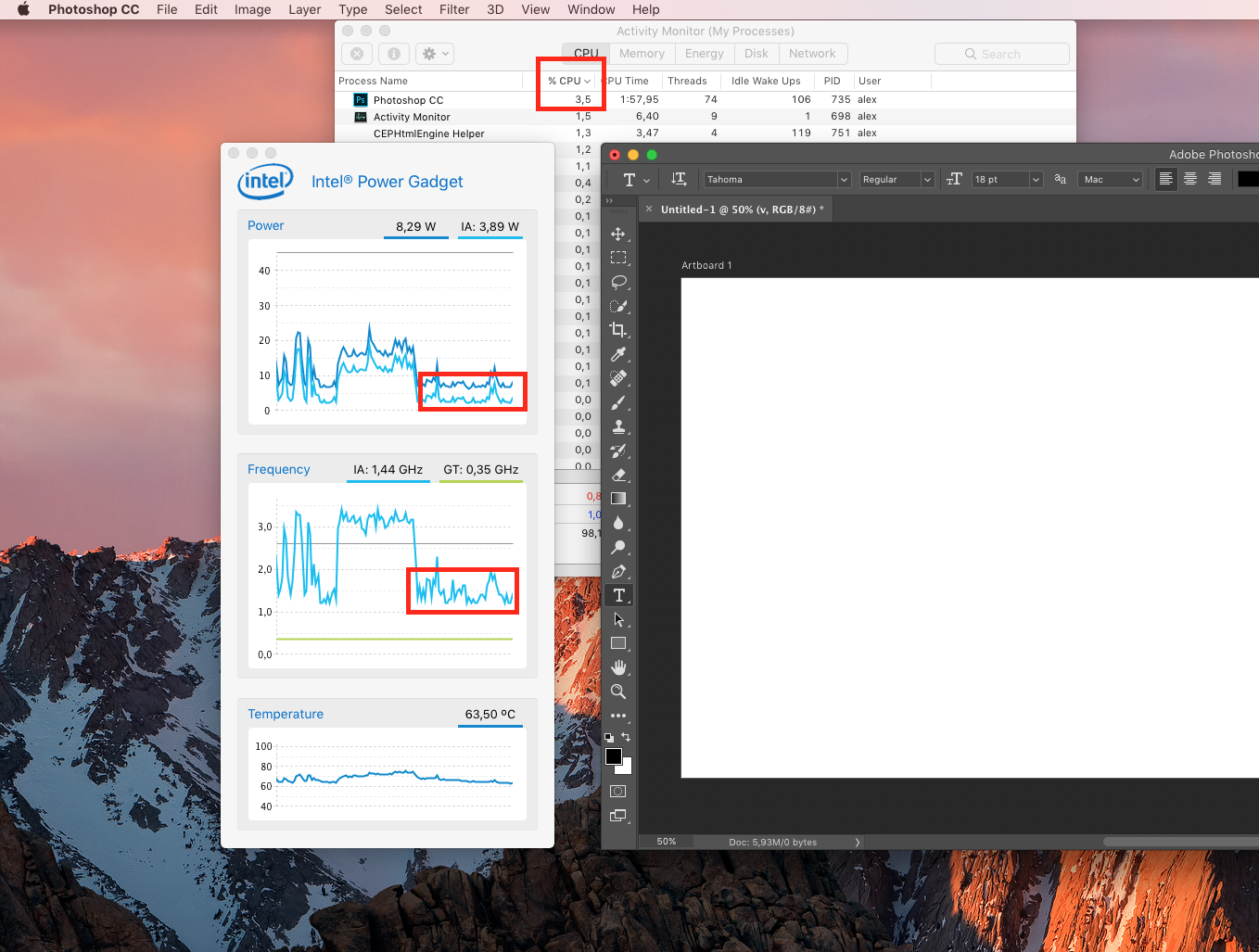The image size is (1259, 952).
Task: Sort by PID column header
Action: point(833,81)
